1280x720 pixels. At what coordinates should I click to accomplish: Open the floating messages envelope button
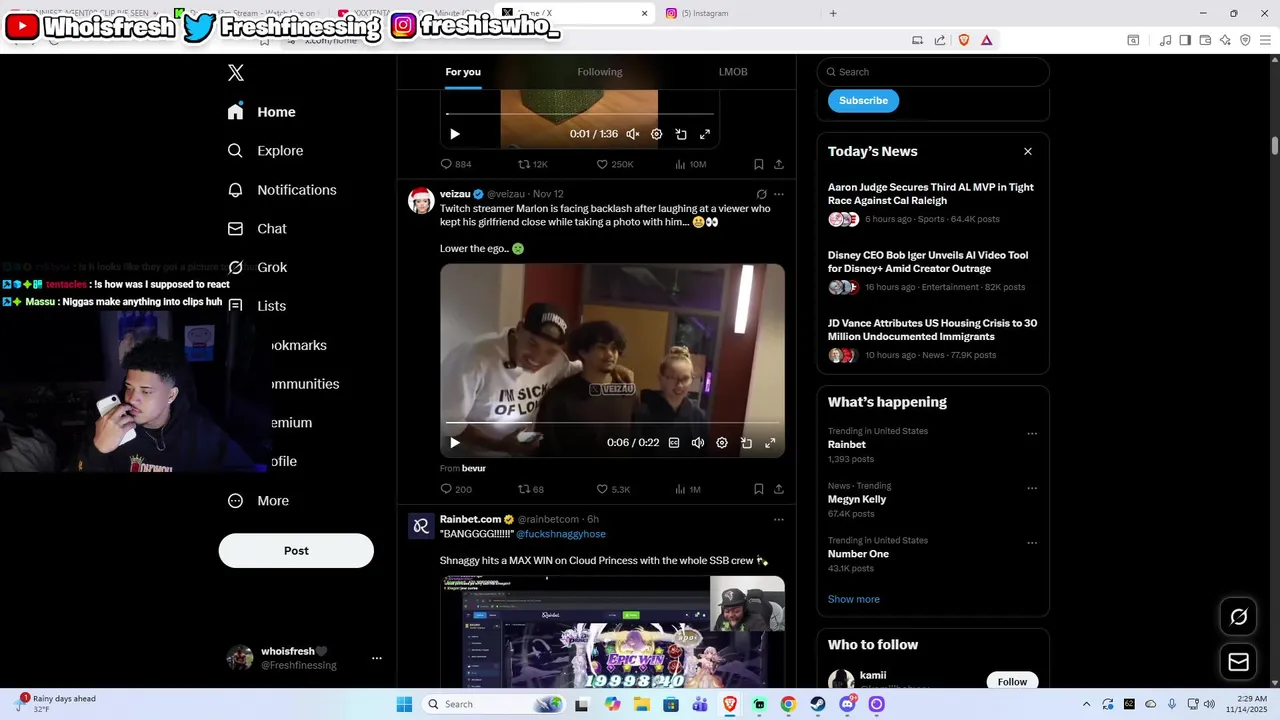[1239, 662]
